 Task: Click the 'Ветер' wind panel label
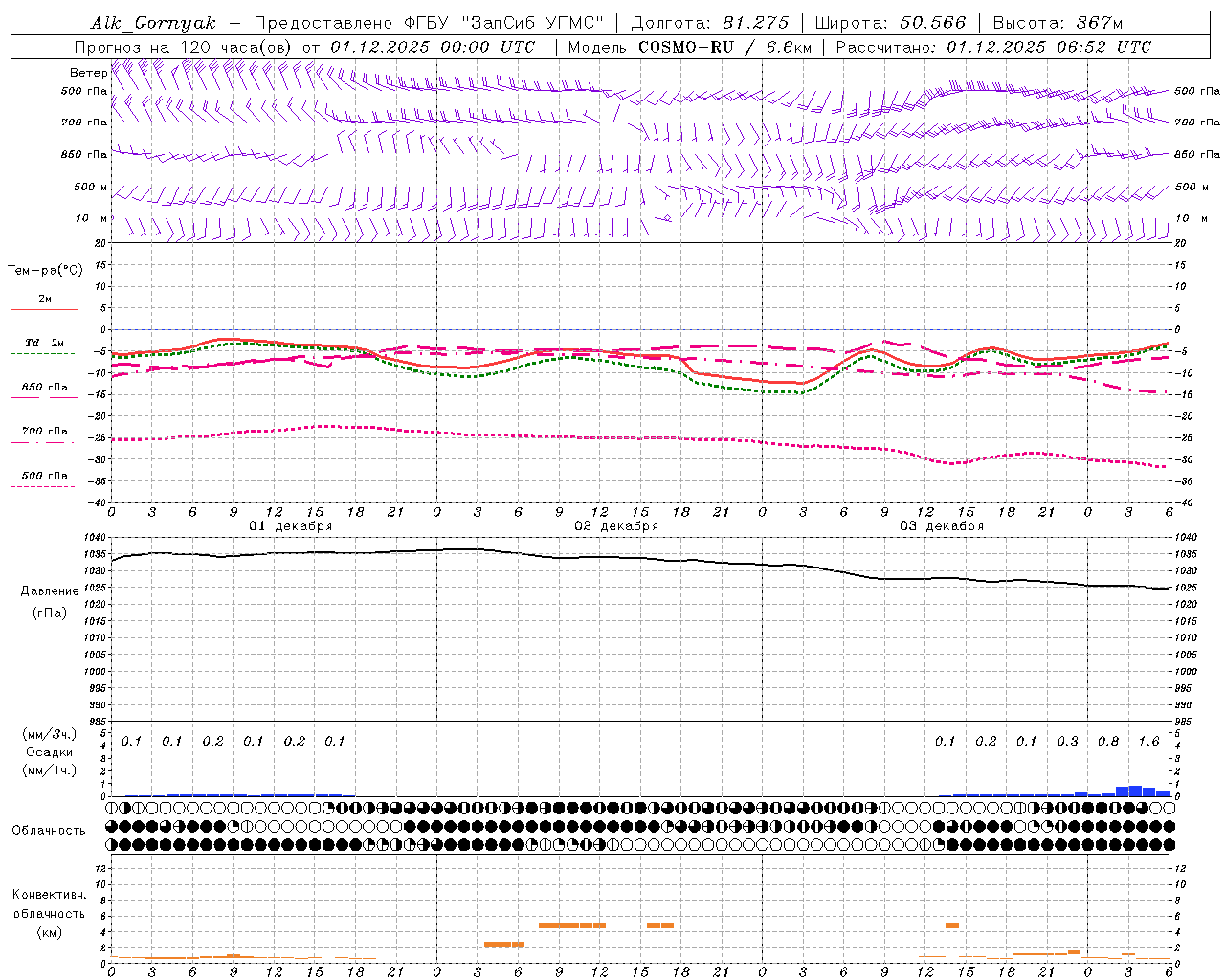click(x=88, y=73)
